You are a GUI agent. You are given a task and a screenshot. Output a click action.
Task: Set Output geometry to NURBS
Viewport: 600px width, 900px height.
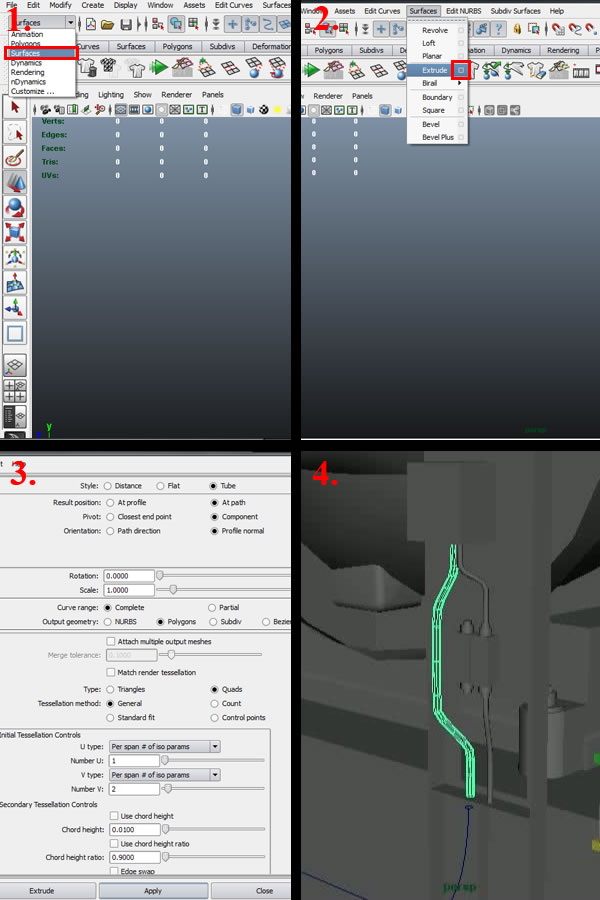(108, 622)
